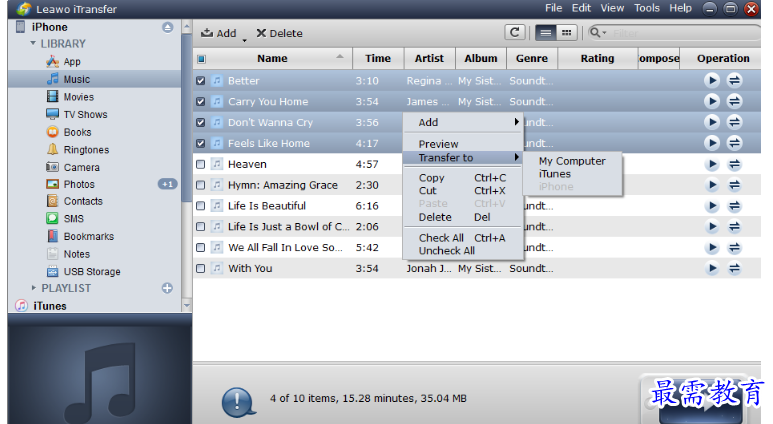Uncheck the Carry You Home checkbox

click(200, 102)
